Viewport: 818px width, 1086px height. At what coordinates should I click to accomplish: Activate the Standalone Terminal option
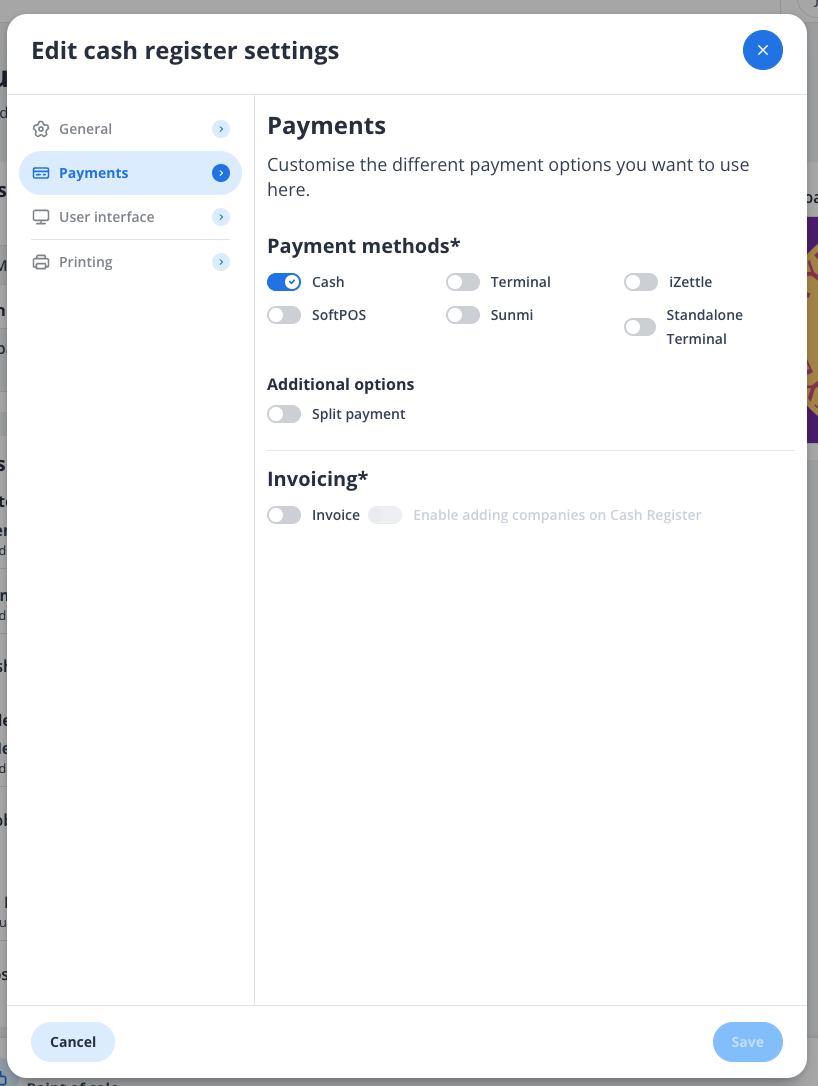pos(640,326)
